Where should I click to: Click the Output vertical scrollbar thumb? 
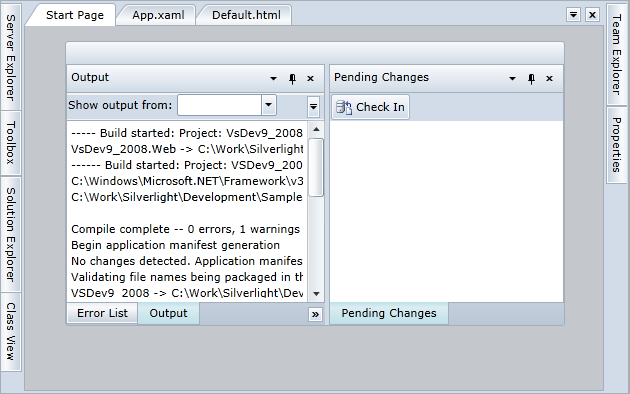click(x=316, y=167)
